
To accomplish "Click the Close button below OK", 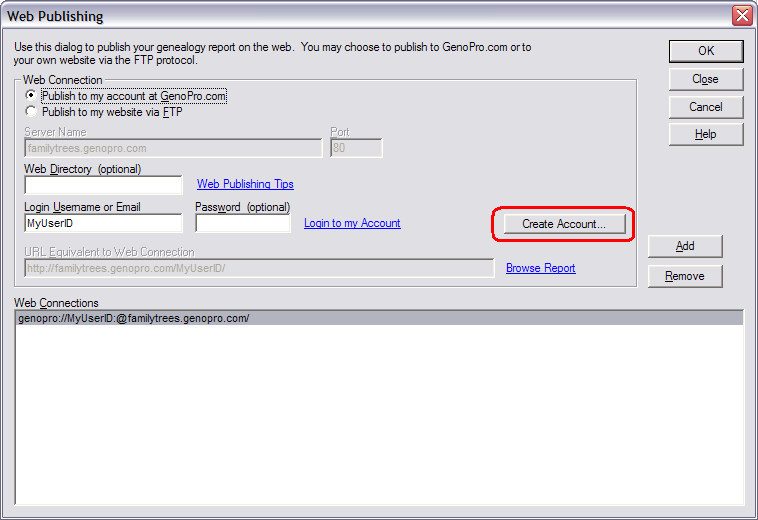I will coord(706,79).
